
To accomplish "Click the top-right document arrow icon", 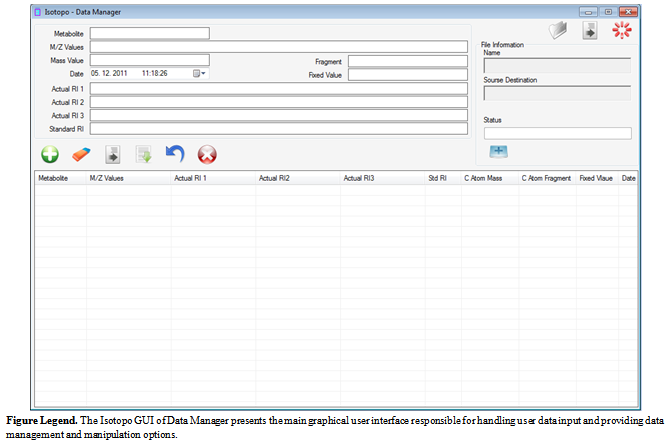I will 590,31.
